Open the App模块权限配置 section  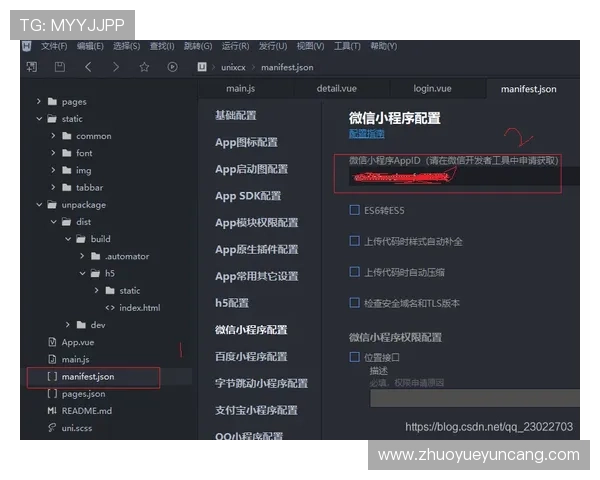pos(256,223)
